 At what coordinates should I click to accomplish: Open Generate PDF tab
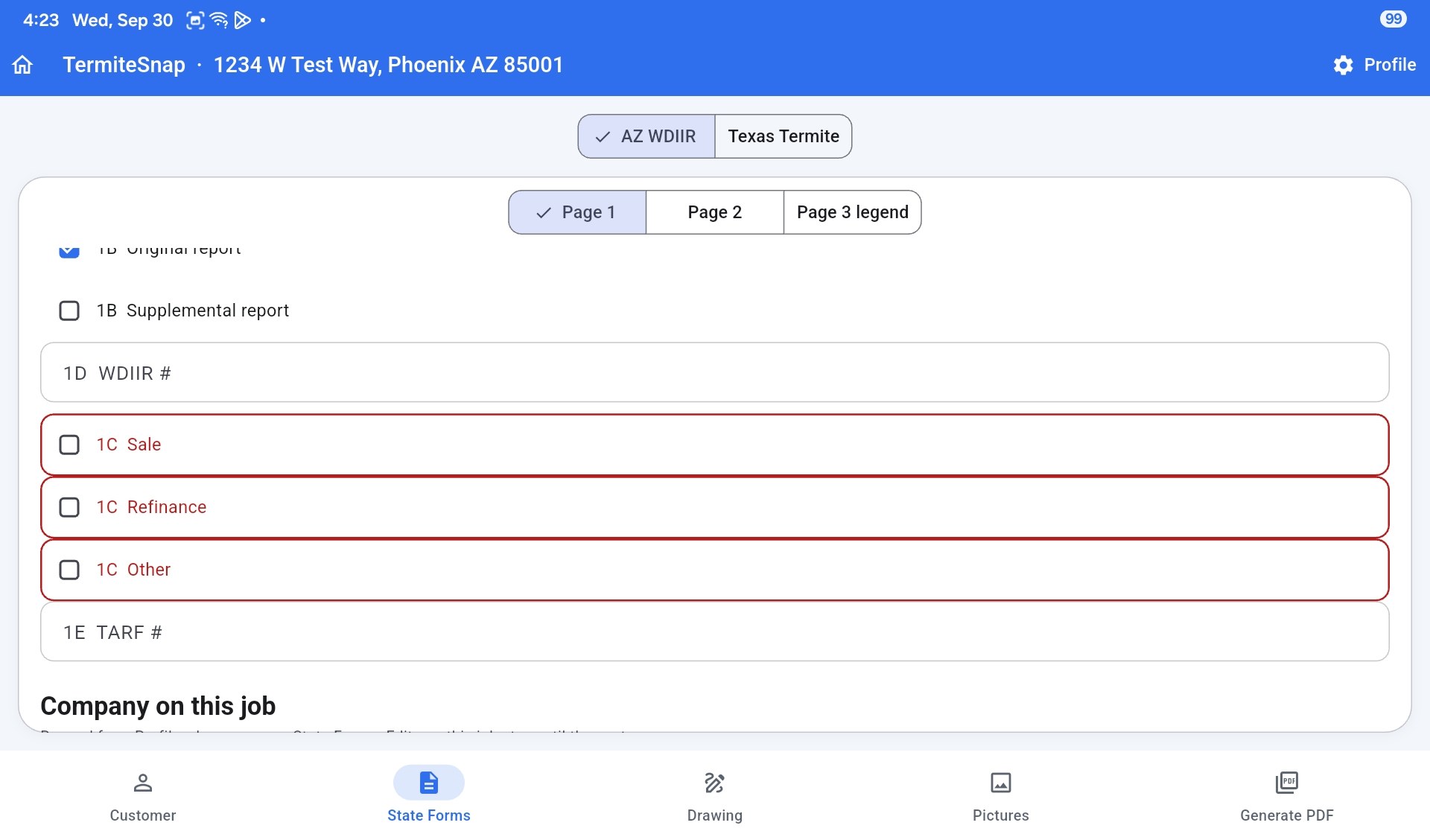pyautogui.click(x=1286, y=795)
